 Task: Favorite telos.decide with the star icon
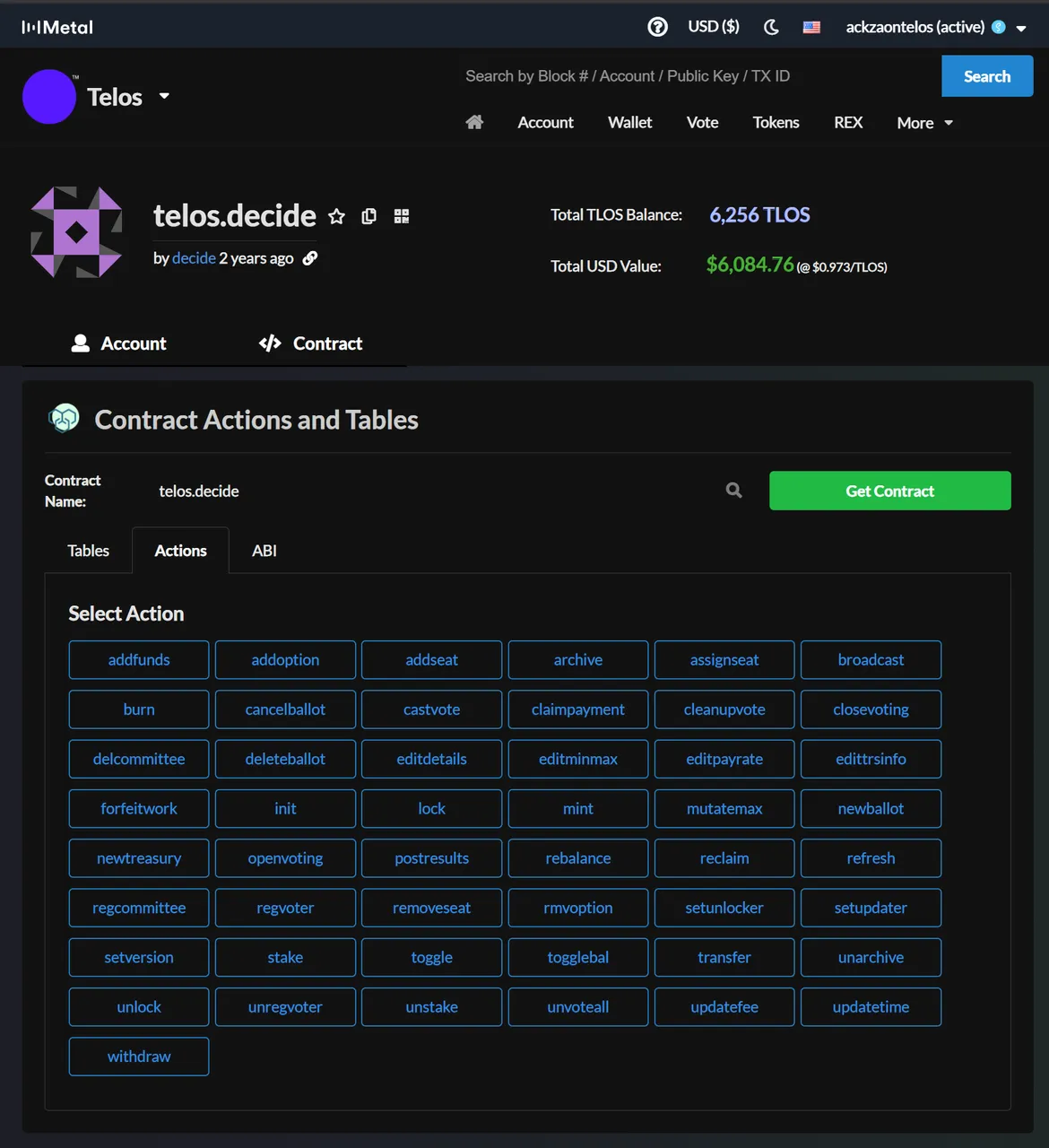point(336,216)
